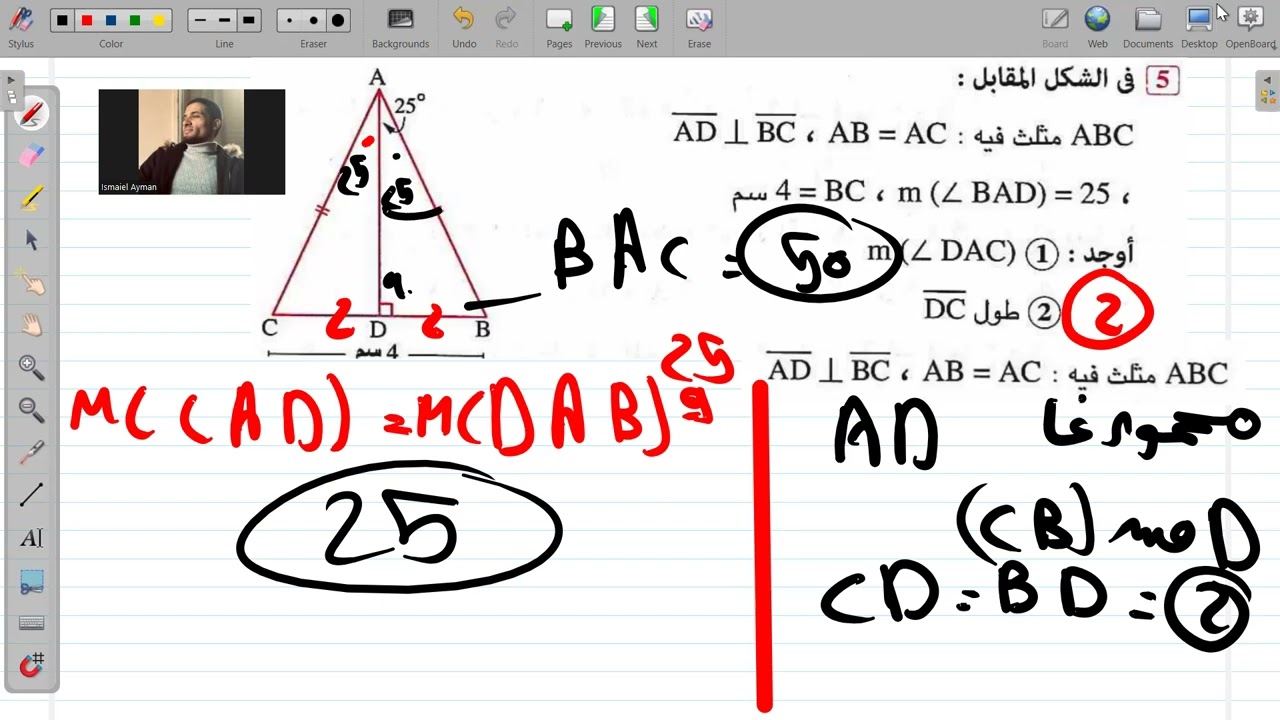Choose the green pen color

(135, 20)
